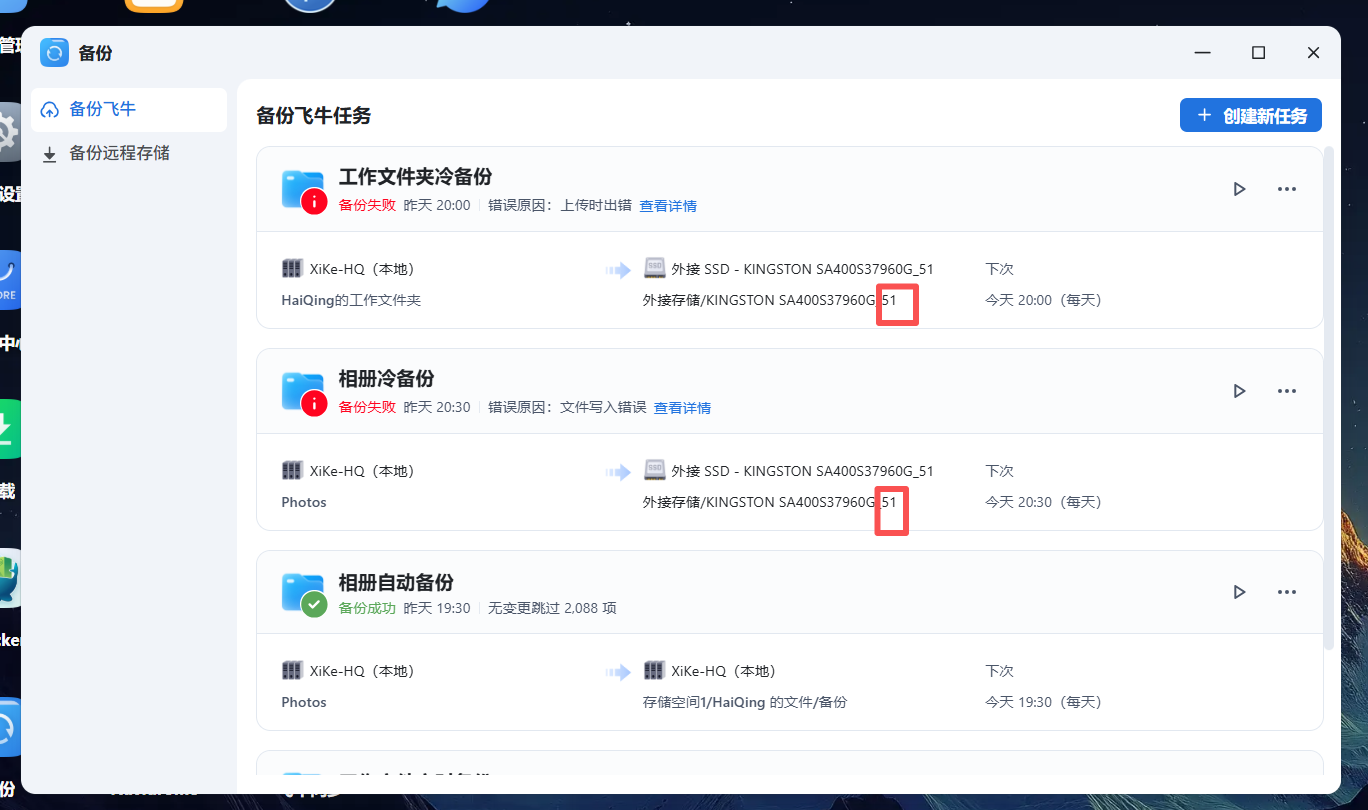This screenshot has height=810, width=1368.
Task: Click the 备份成功 status text
Action: pyautogui.click(x=367, y=608)
